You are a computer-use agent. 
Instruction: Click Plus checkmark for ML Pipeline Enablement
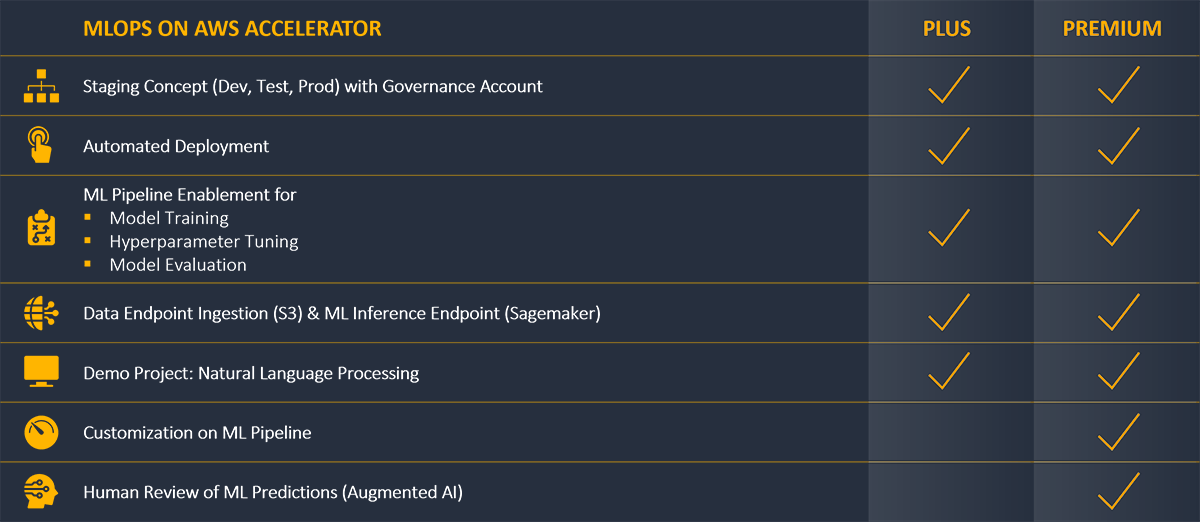(949, 228)
